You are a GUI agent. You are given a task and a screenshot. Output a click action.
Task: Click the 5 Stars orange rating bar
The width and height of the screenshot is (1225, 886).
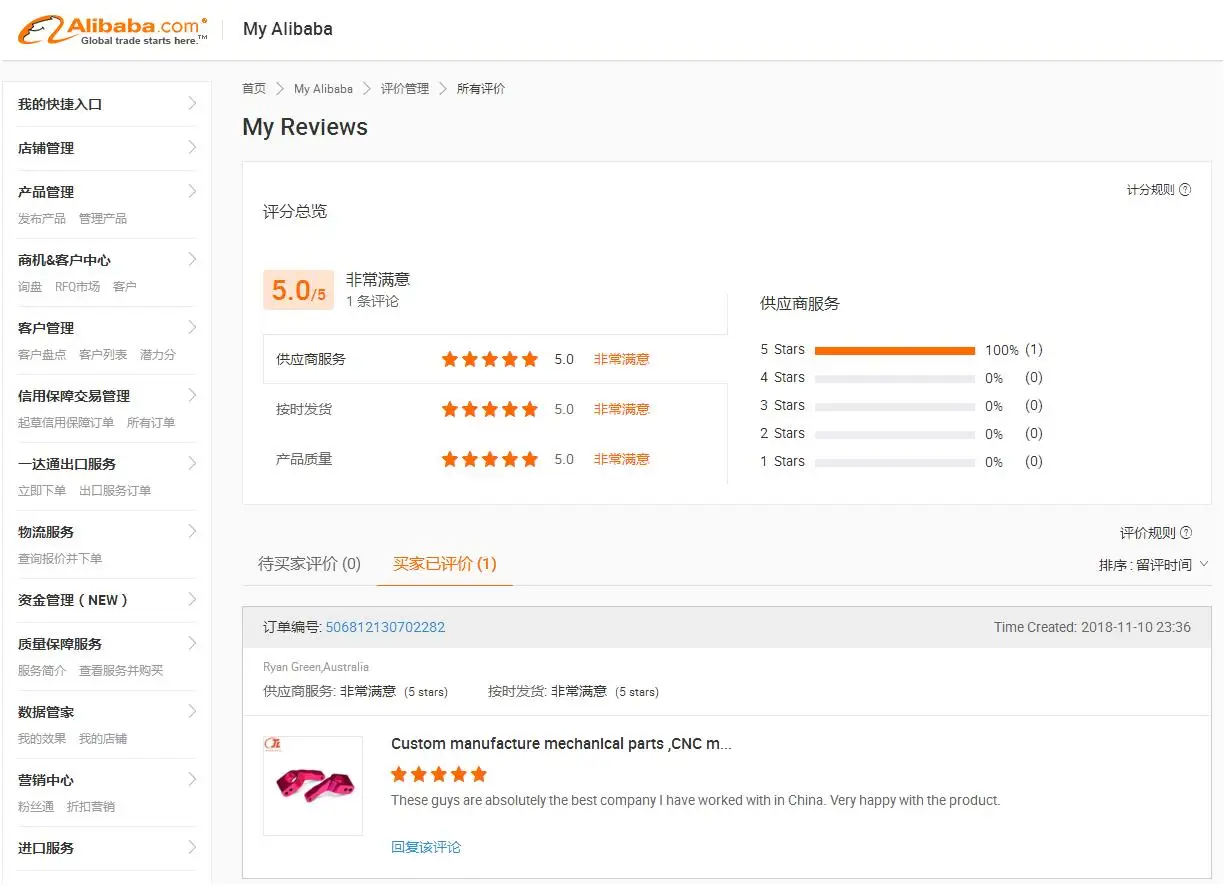pos(894,350)
